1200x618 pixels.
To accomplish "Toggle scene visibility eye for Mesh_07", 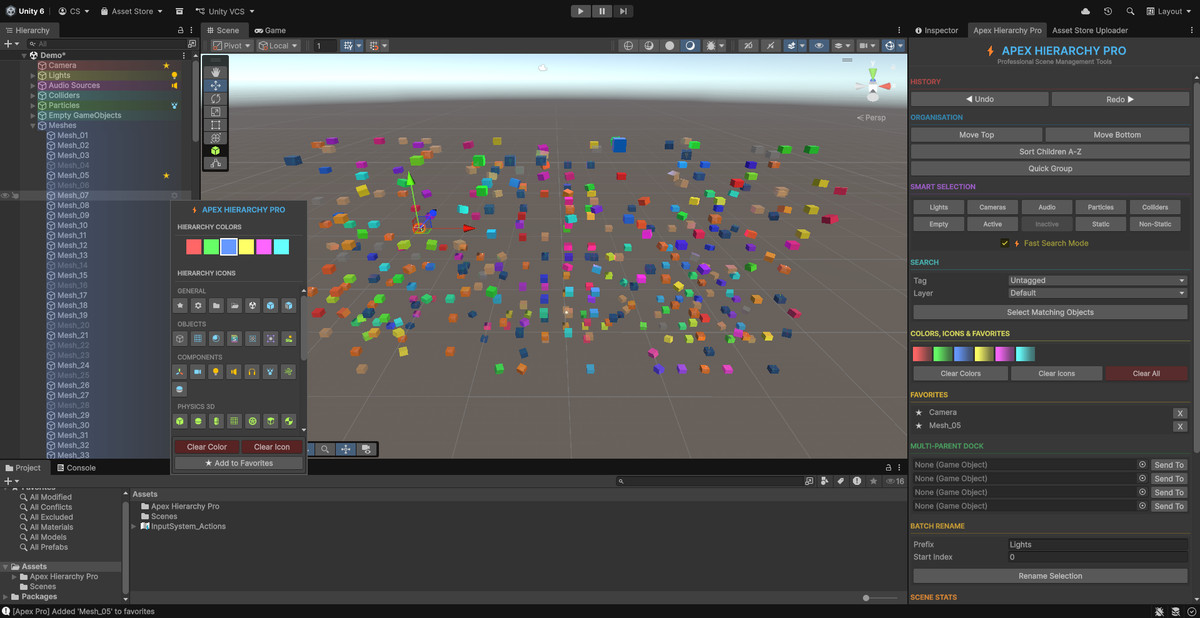I will 5,195.
